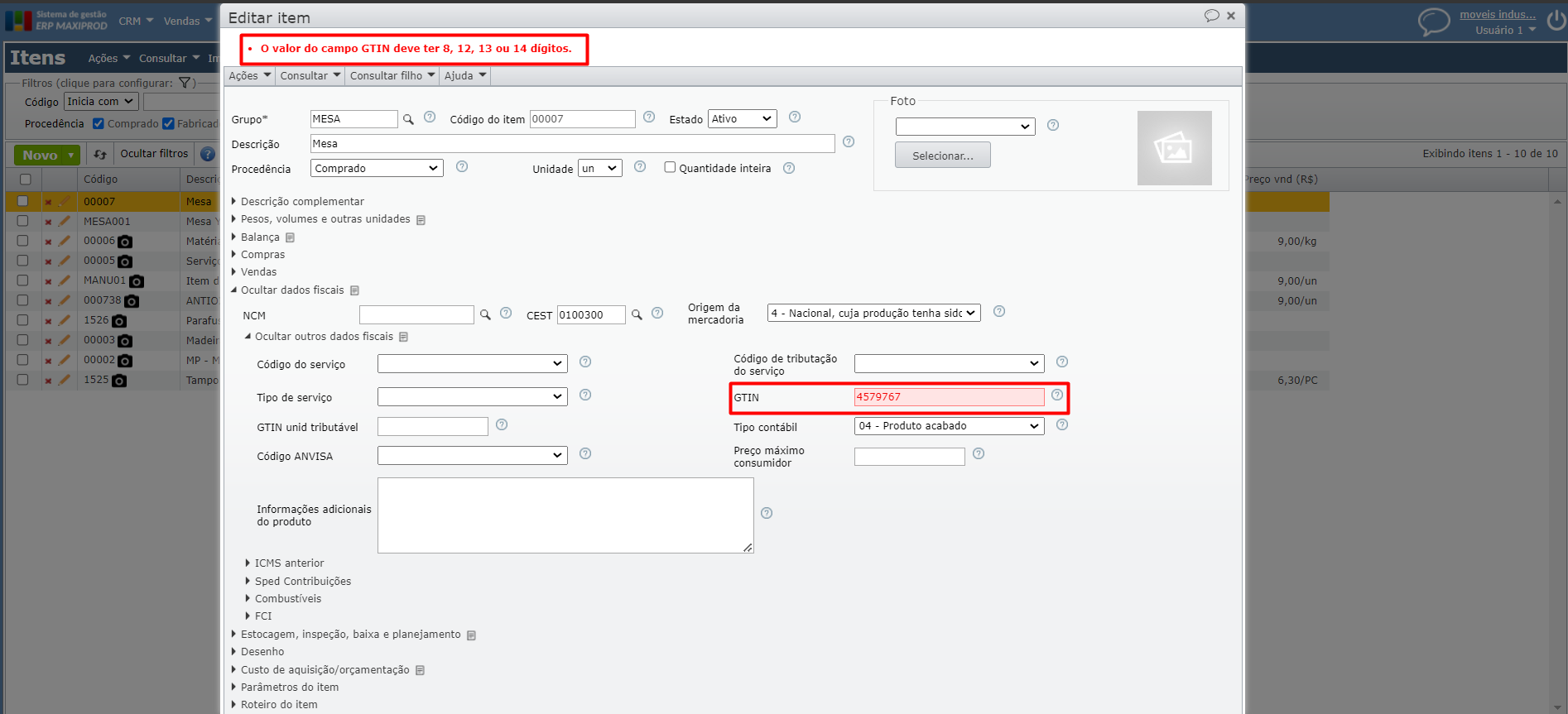
Task: Click the Selecionar... photo button
Action: tap(942, 156)
